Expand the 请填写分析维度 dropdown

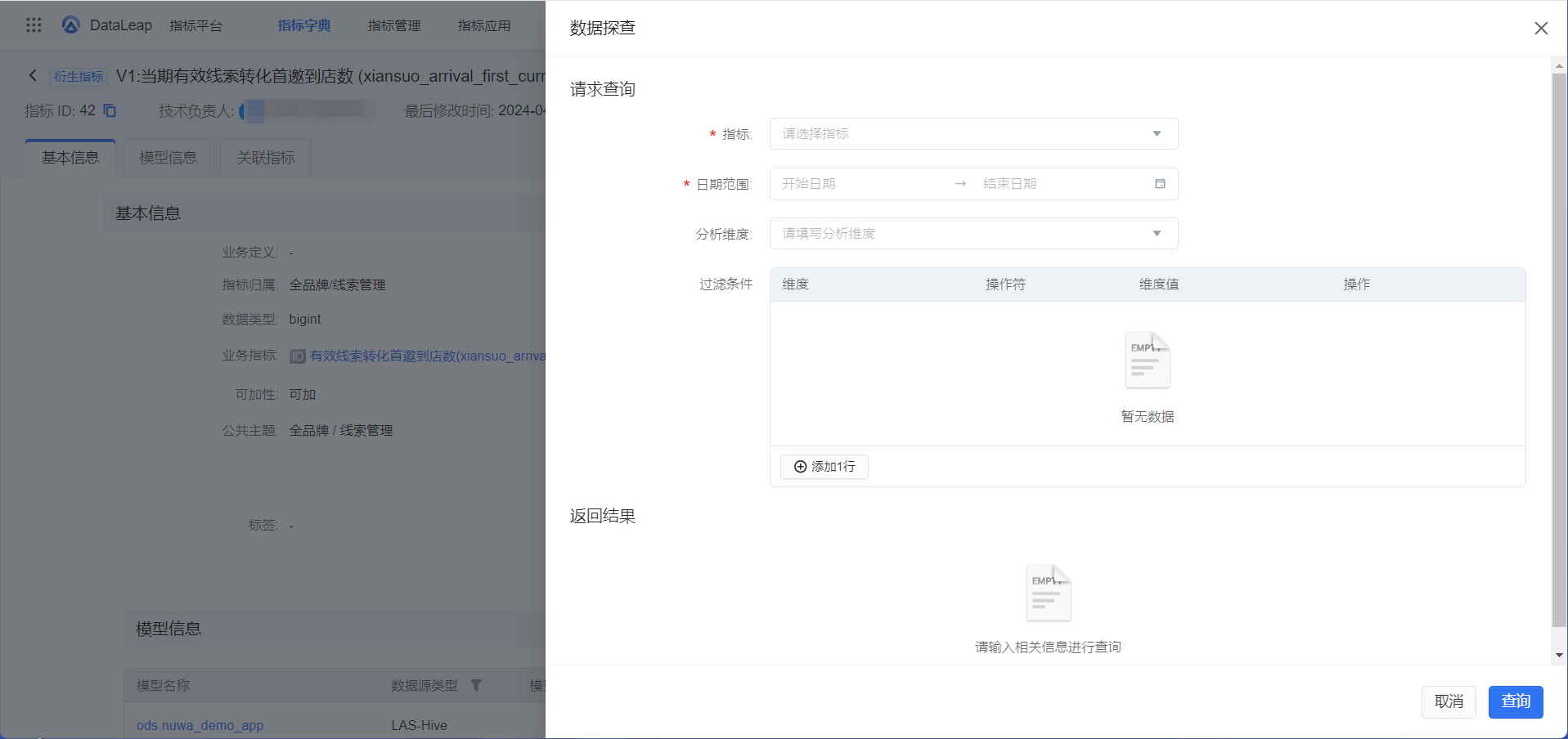973,234
